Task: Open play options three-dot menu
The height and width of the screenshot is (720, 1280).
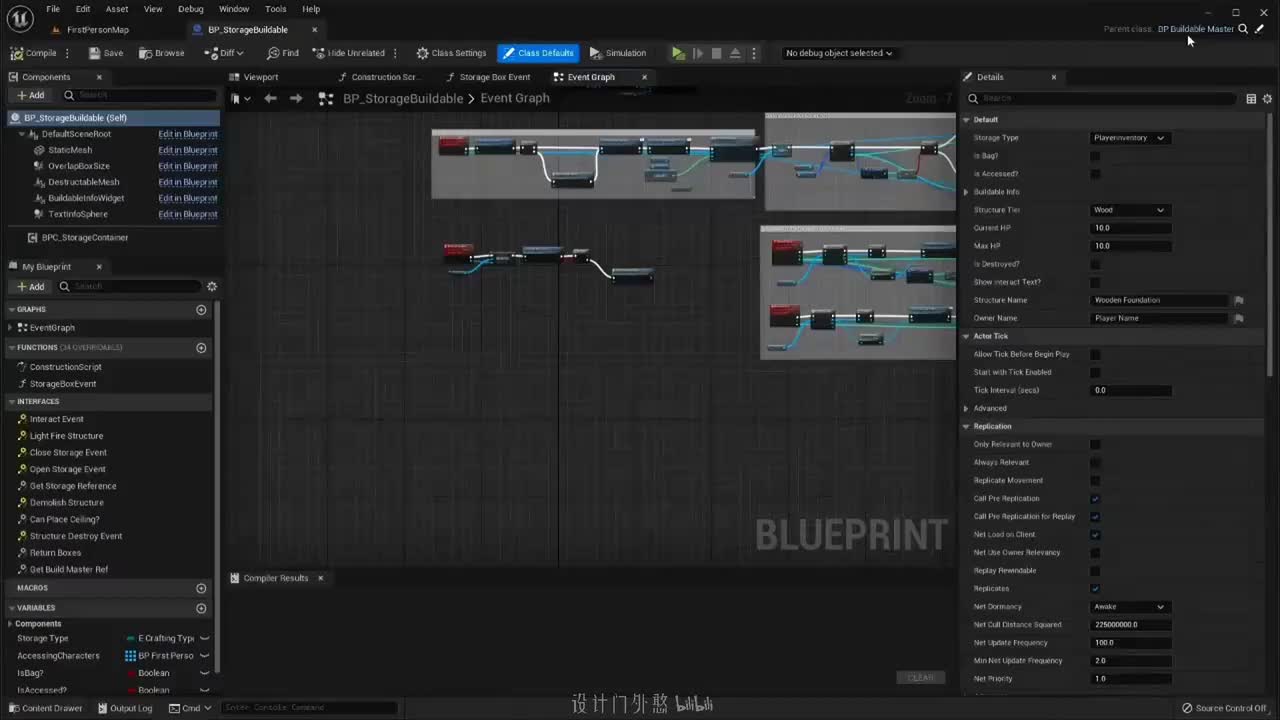Action: click(x=754, y=53)
